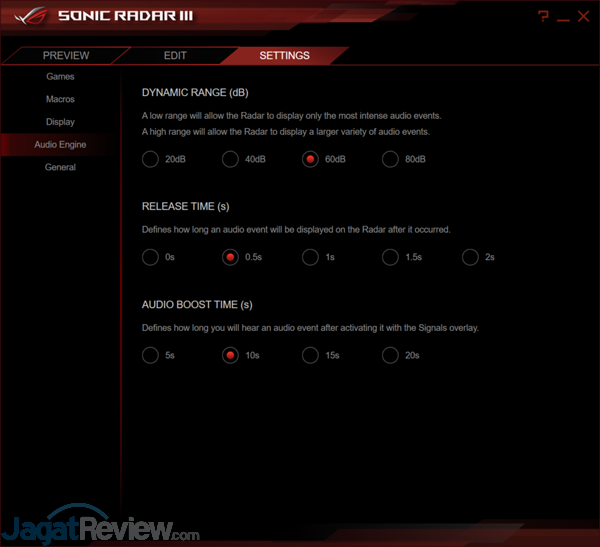Set audio boost time to 5s
Viewport: 600px width, 547px height.
[x=150, y=355]
